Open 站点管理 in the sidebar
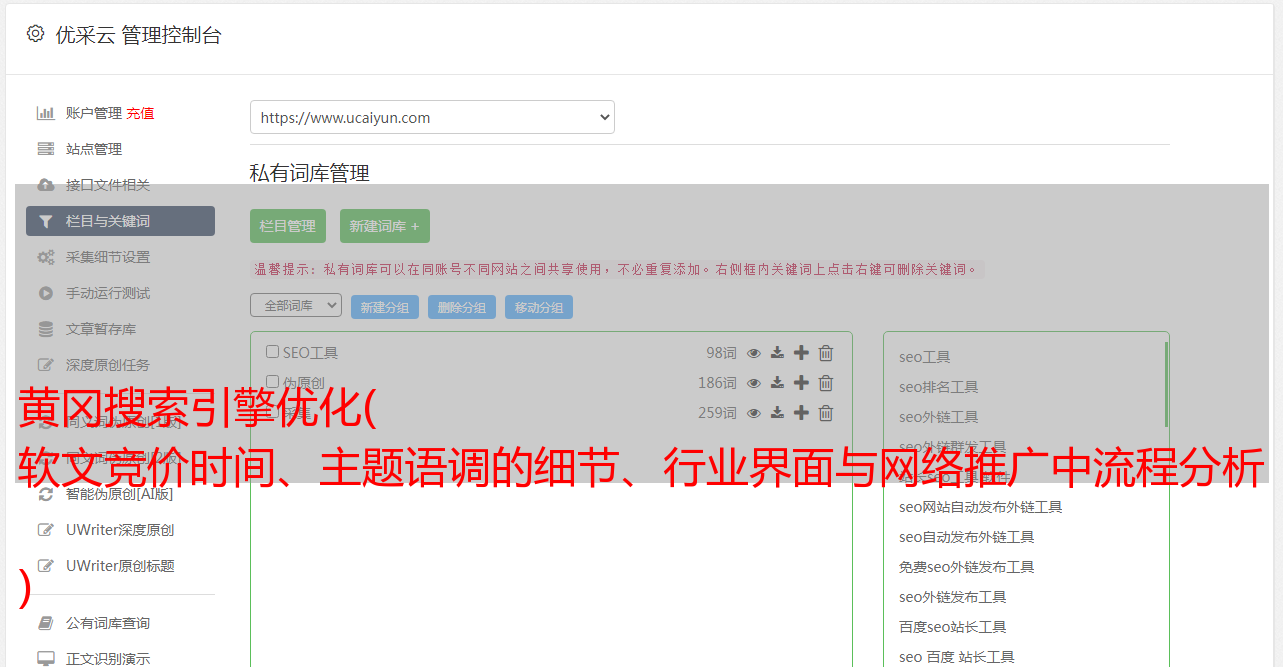 [x=94, y=149]
